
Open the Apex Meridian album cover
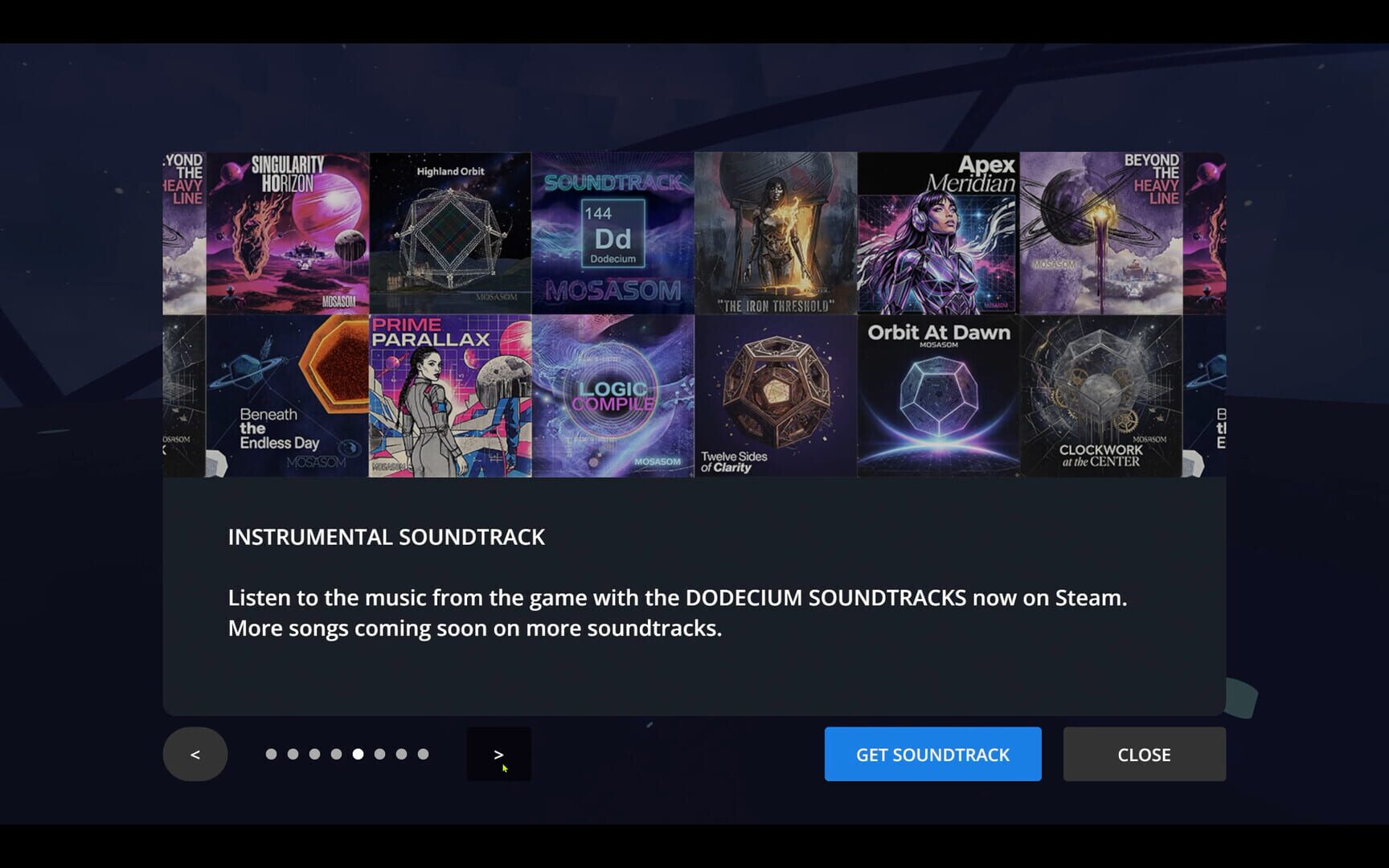[x=939, y=233]
